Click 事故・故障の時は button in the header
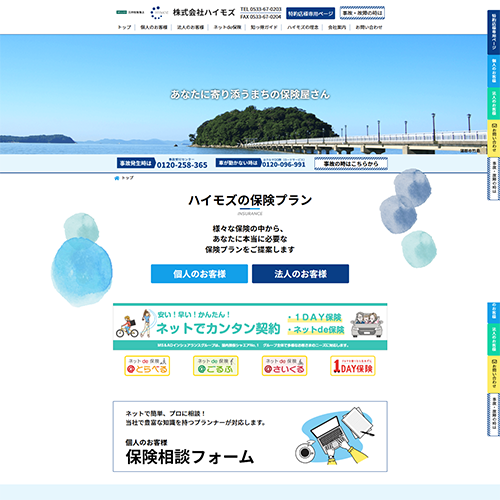This screenshot has width=500, height=500. click(362, 13)
